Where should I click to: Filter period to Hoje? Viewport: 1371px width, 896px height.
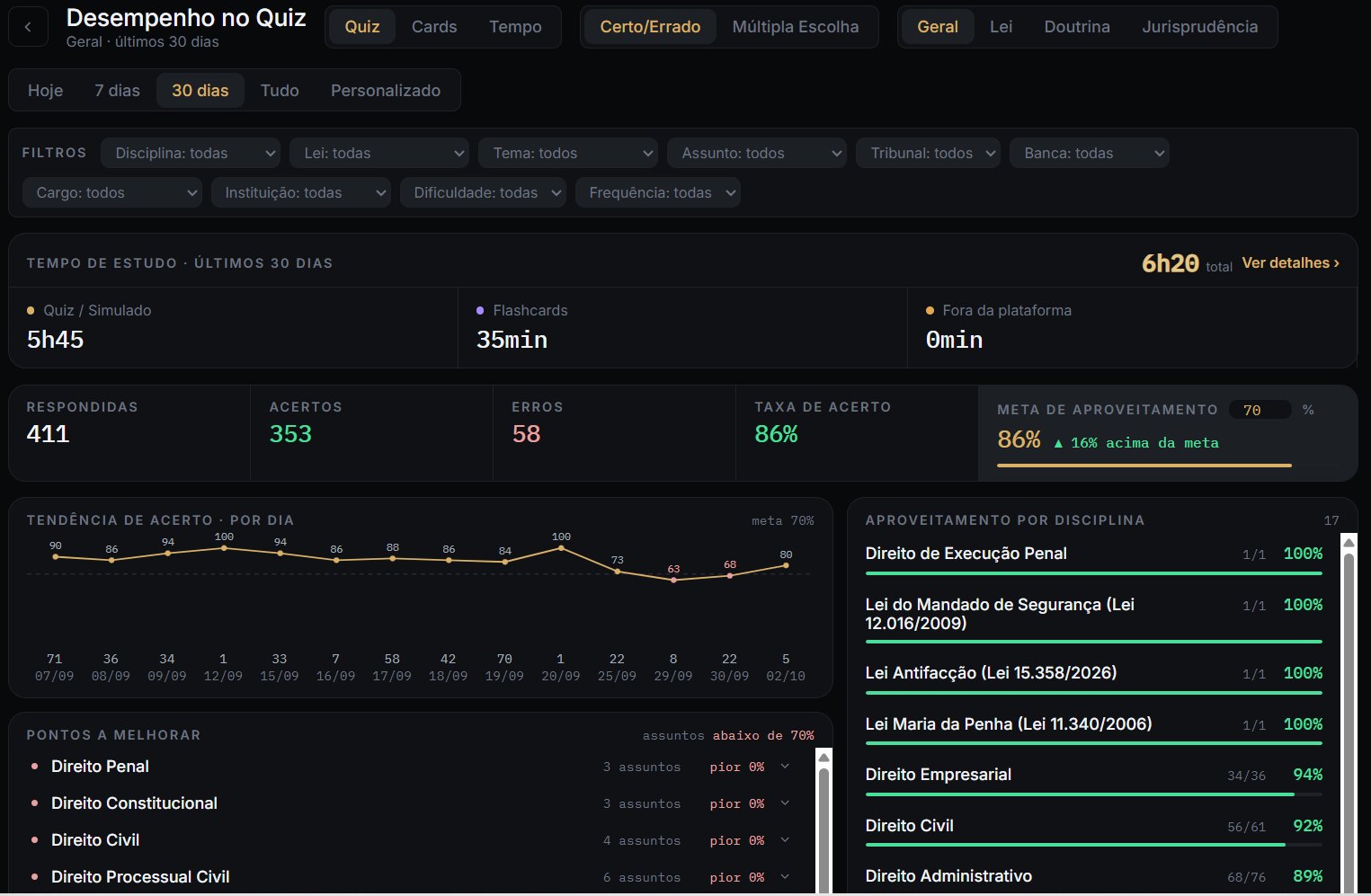pyautogui.click(x=45, y=90)
